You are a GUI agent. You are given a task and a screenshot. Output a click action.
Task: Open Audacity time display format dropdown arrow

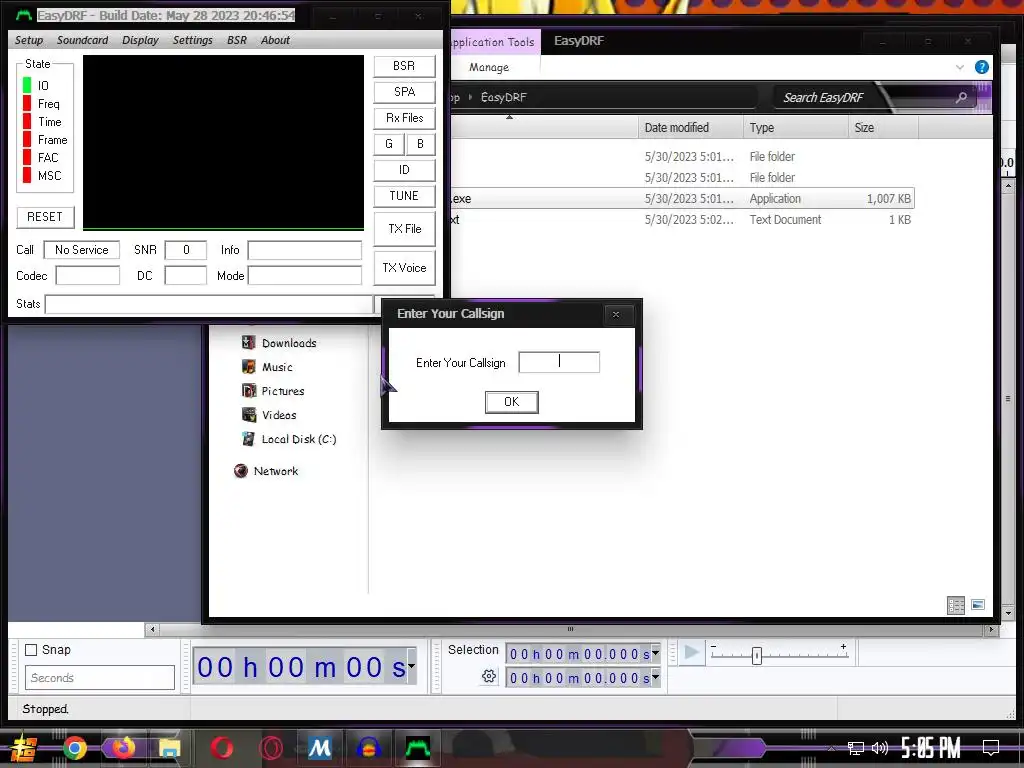pyautogui.click(x=411, y=666)
